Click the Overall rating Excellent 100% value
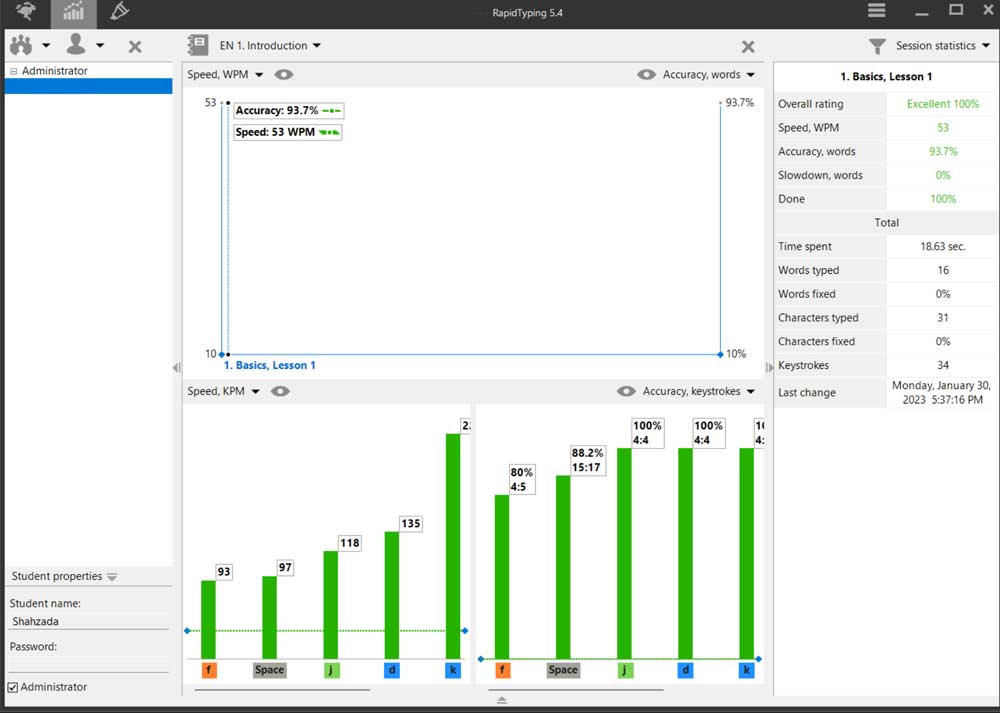1000x713 pixels. [x=943, y=104]
